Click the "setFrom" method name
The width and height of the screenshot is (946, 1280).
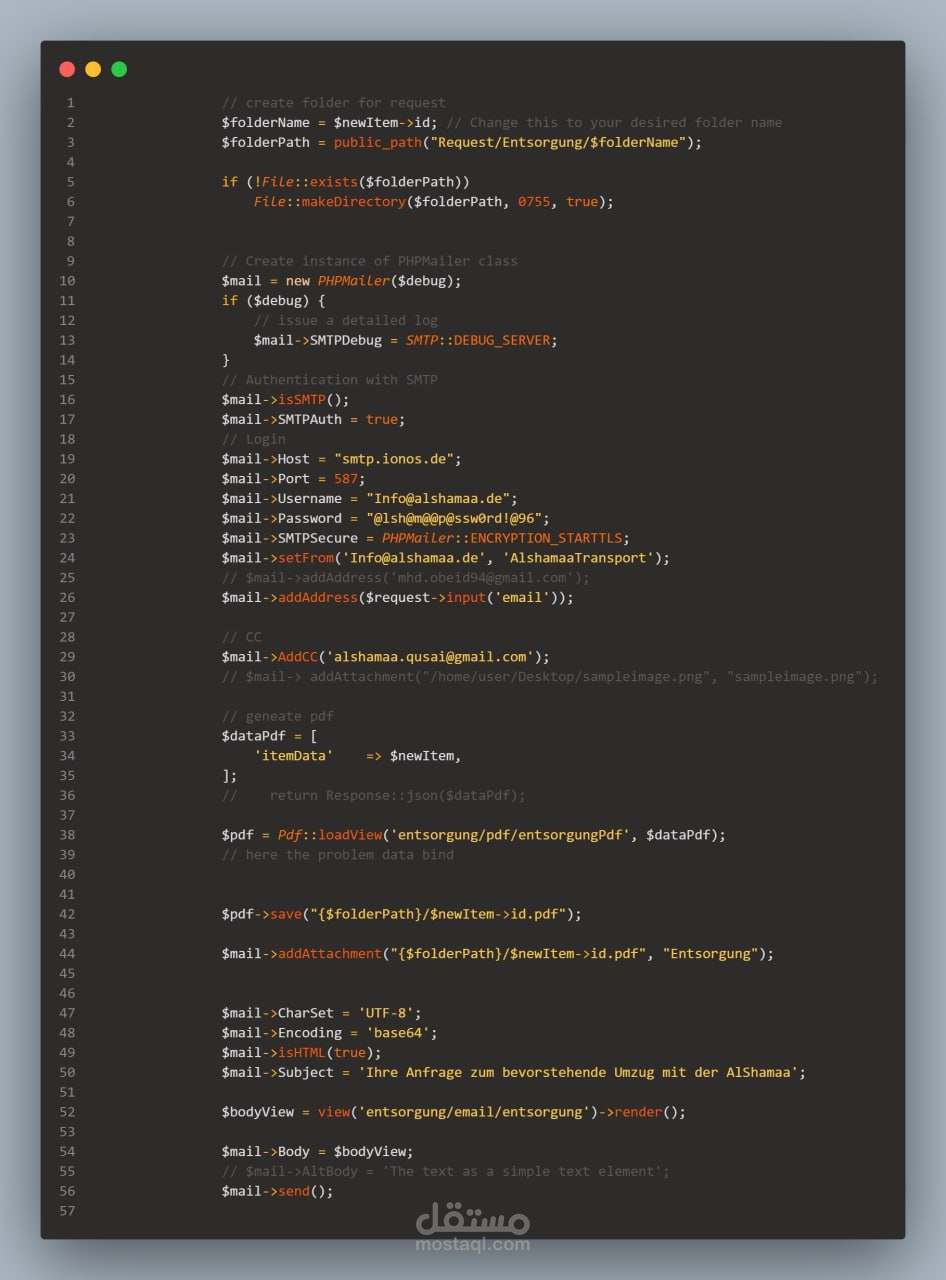click(x=306, y=557)
